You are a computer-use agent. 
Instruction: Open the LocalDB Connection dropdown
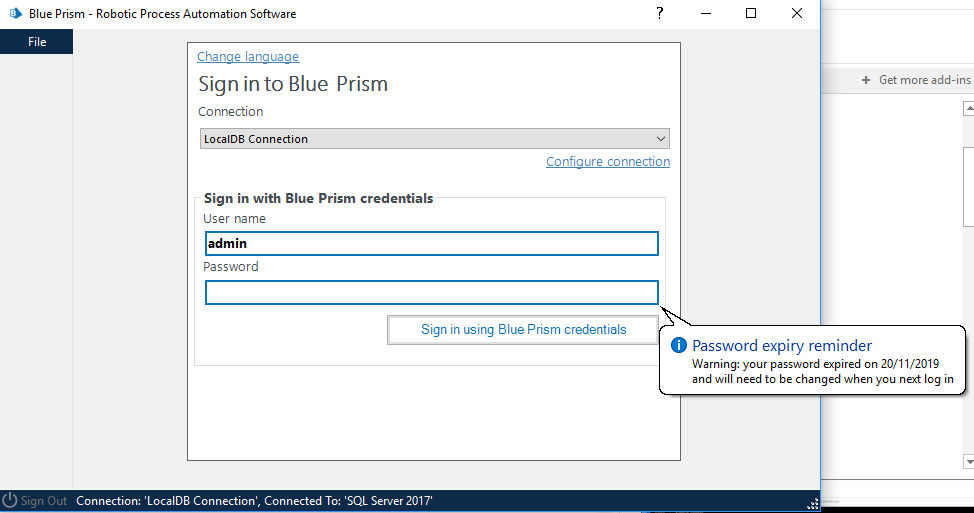pyautogui.click(x=434, y=138)
